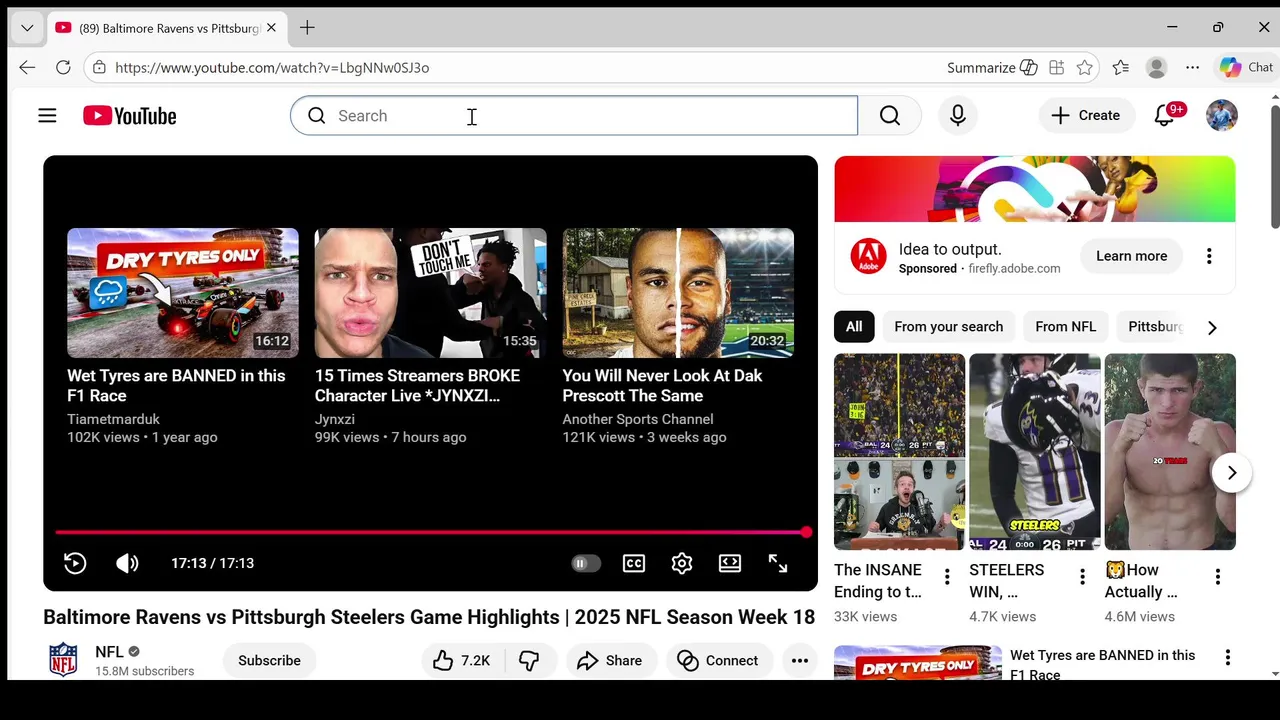1280x720 pixels.
Task: Open options for How Actually short
Action: pos(1218,577)
